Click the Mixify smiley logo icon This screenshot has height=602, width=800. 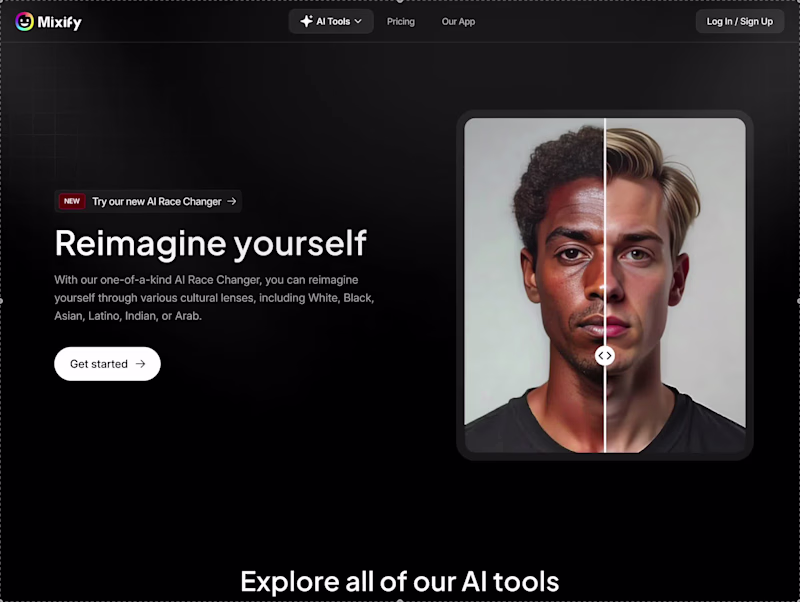click(26, 21)
